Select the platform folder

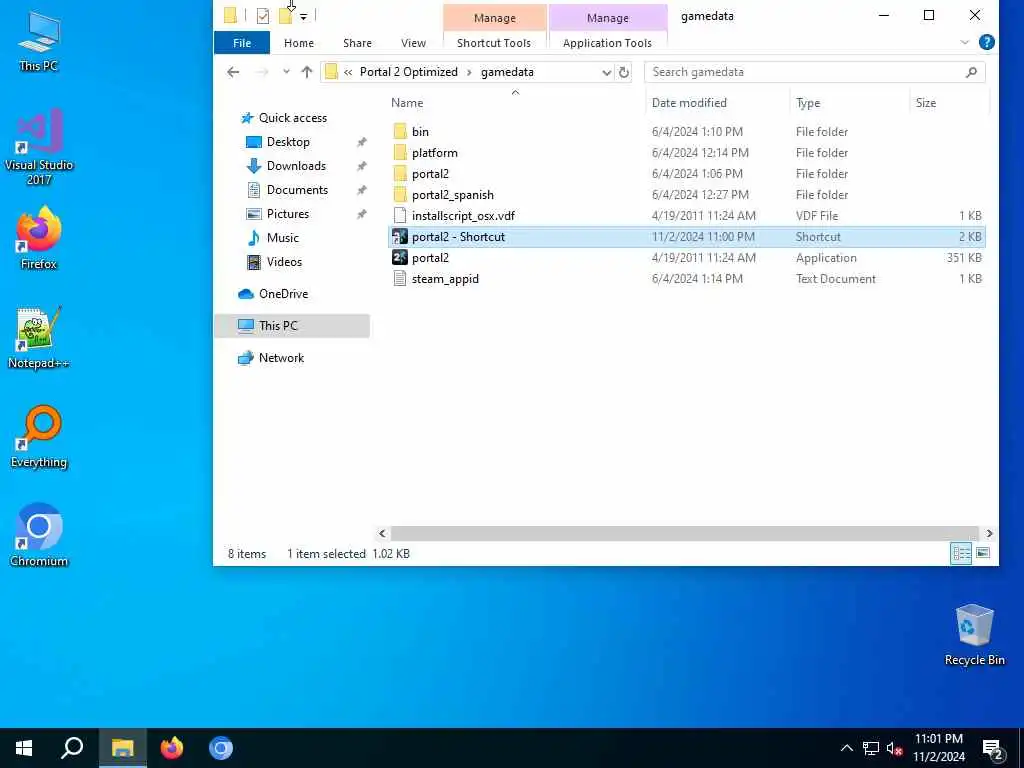(x=434, y=153)
